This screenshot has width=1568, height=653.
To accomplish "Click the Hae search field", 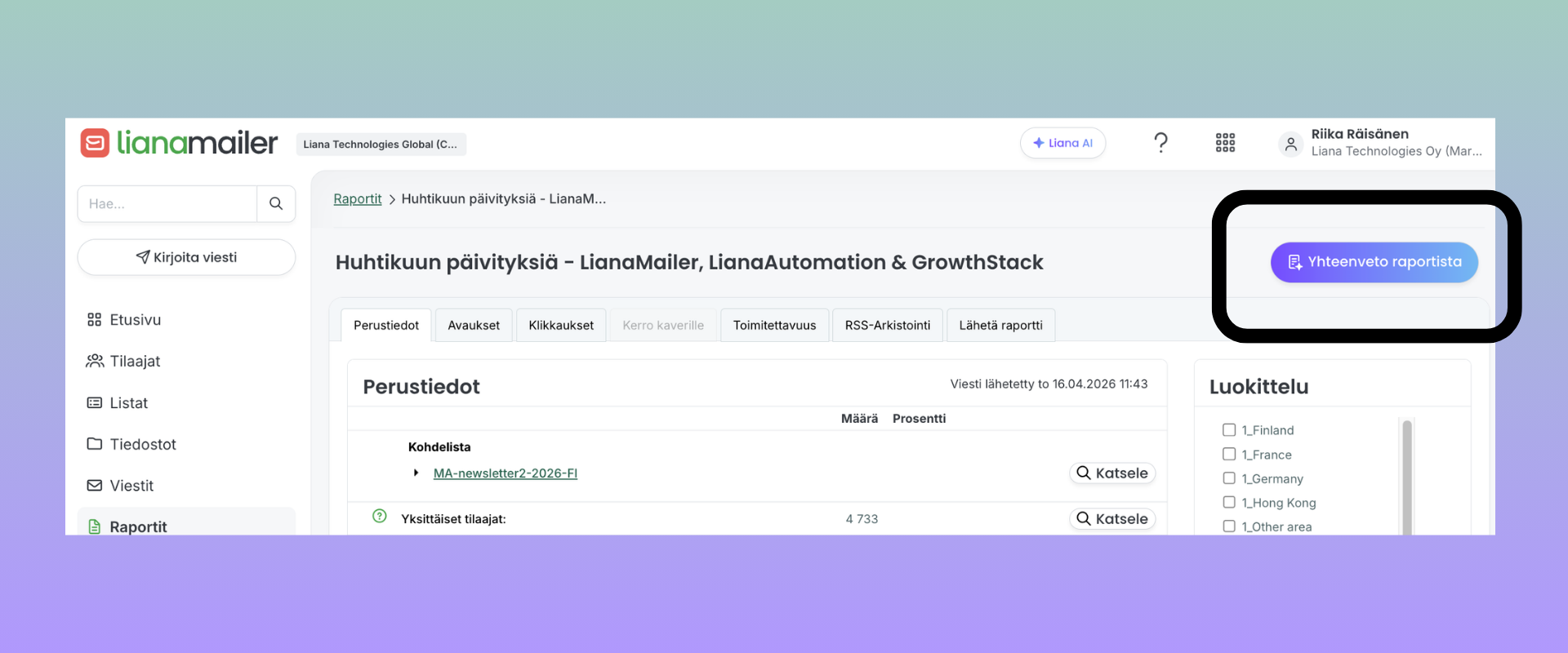I will coord(167,204).
